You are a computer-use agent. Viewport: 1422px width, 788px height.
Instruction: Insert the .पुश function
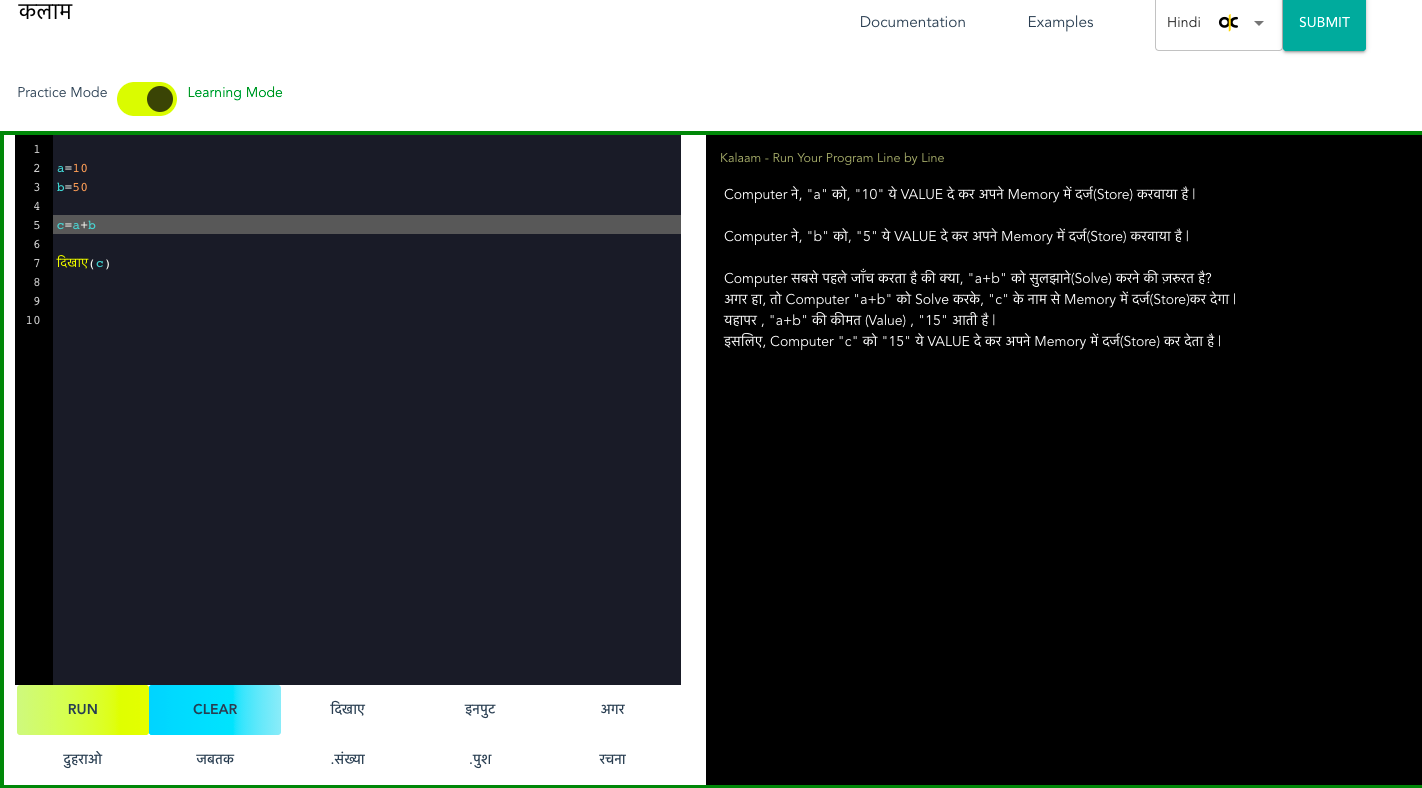point(480,759)
